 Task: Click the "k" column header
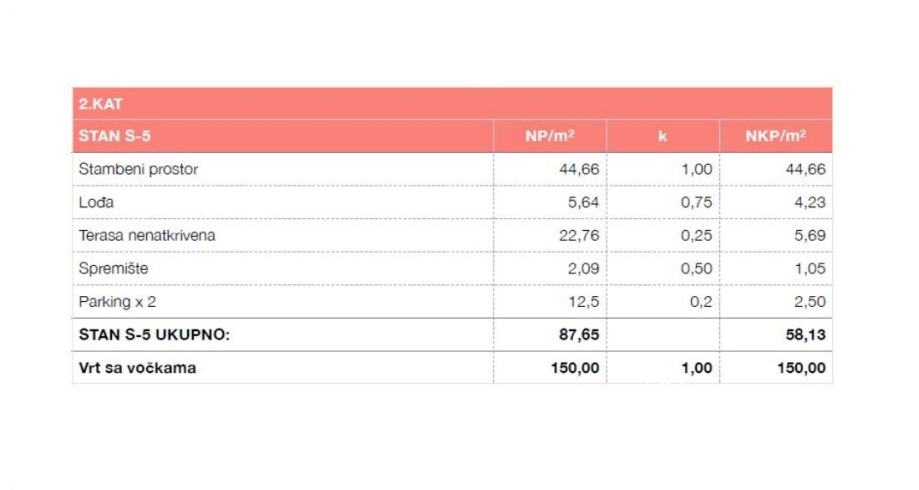[662, 136]
